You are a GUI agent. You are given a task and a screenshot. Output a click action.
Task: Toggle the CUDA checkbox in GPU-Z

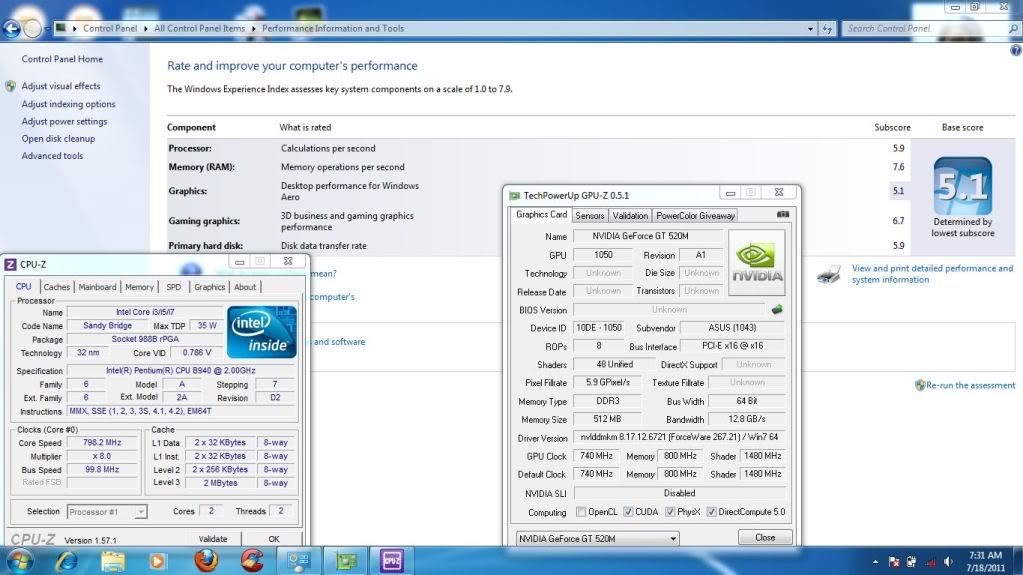(628, 512)
